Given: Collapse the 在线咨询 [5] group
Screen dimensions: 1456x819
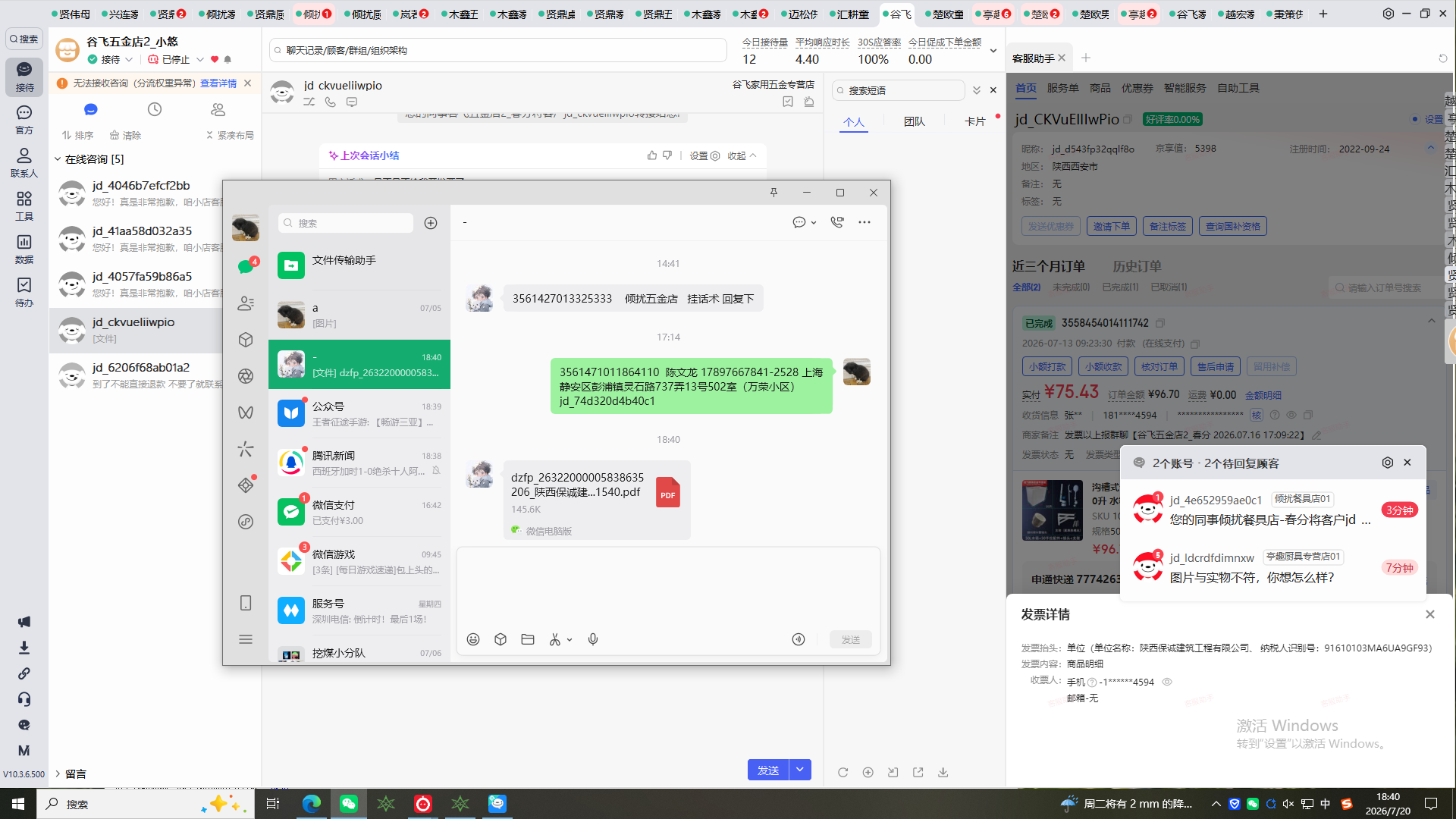Looking at the screenshot, I should [x=58, y=159].
